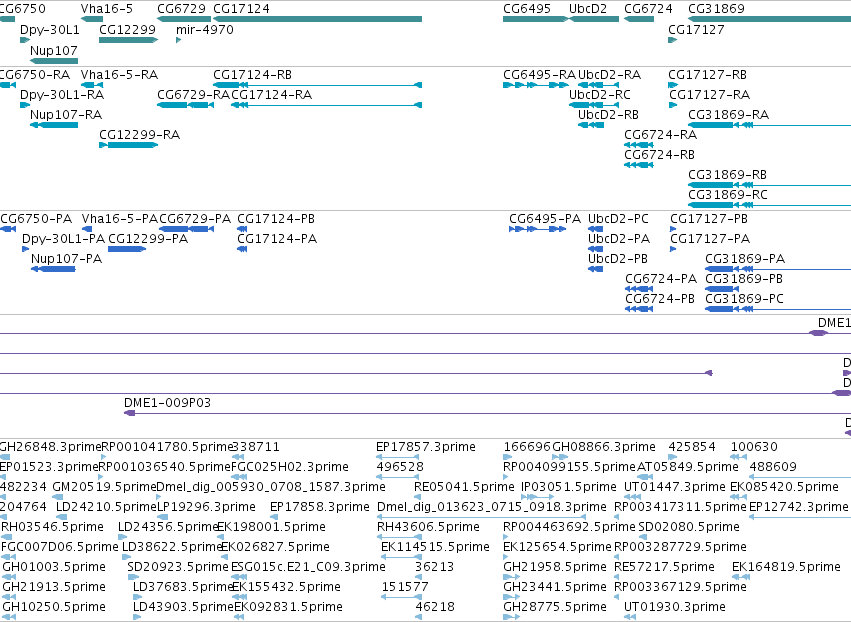Viewport: 851px width, 622px height.
Task: Select the CG17127-RB transcript label
Action: [707, 75]
